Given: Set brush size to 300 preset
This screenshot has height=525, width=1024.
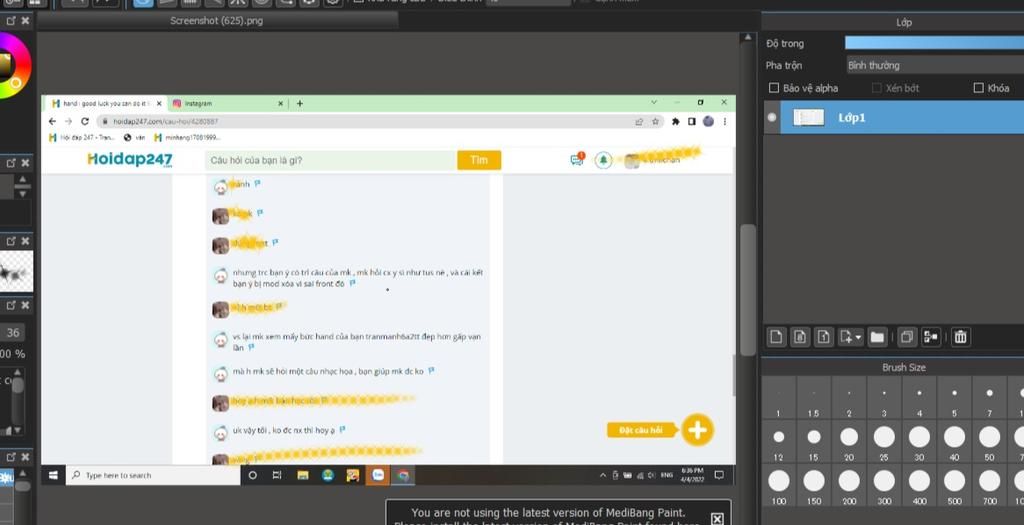Looking at the screenshot, I should click(x=884, y=486).
